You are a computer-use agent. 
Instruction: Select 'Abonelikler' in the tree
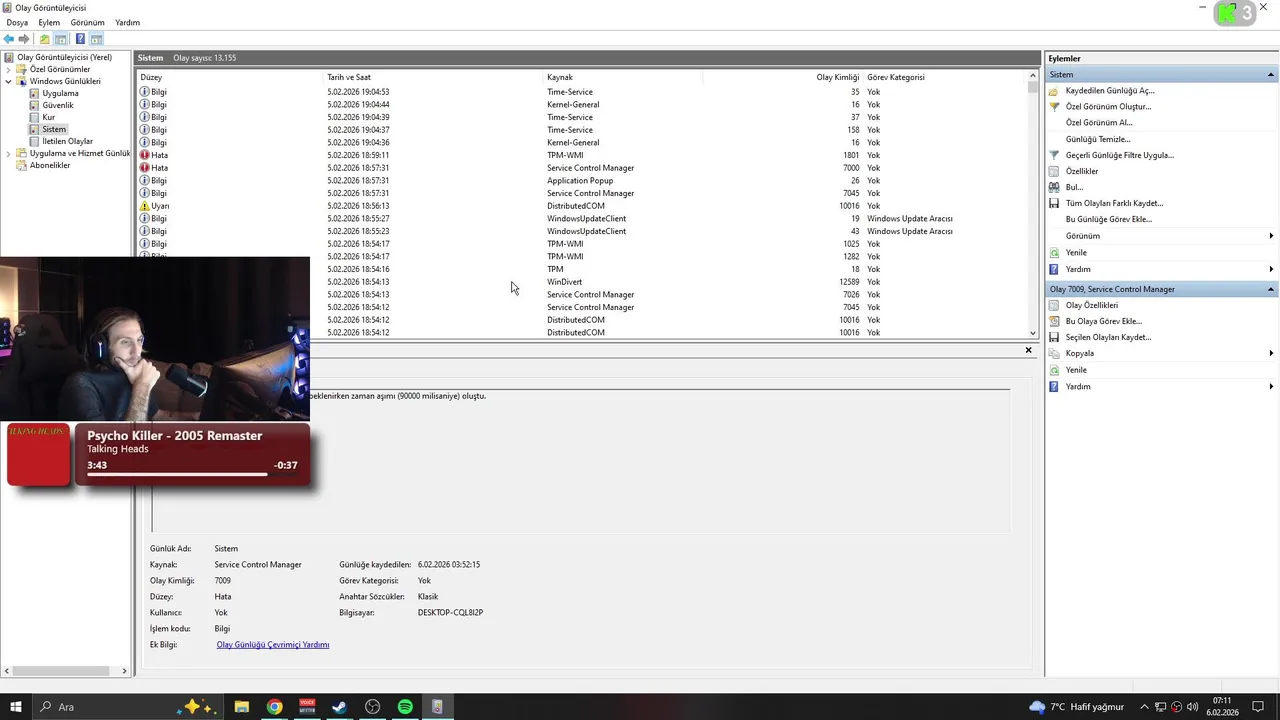pos(50,166)
